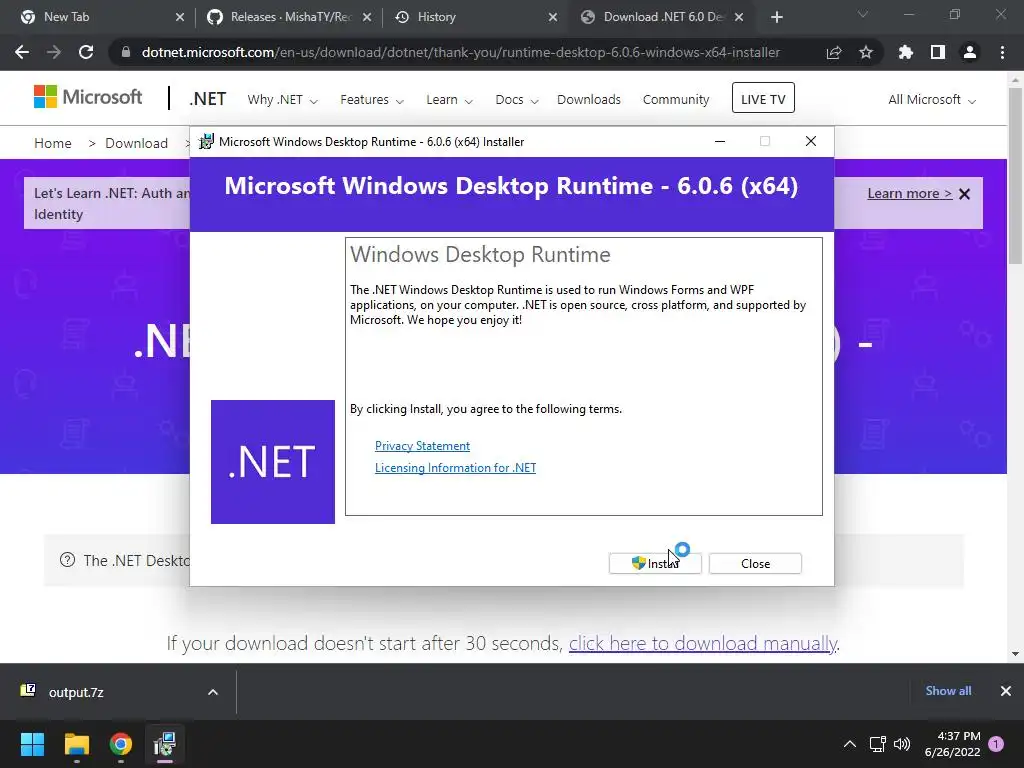The height and width of the screenshot is (768, 1024).
Task: Expand the All Microsoft menu
Action: 932,99
